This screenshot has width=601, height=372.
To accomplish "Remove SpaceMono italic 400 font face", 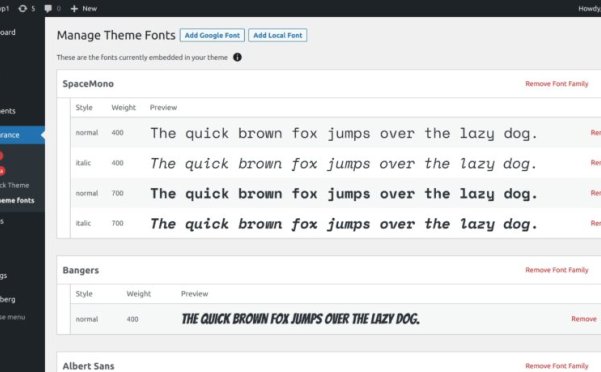I will 596,163.
